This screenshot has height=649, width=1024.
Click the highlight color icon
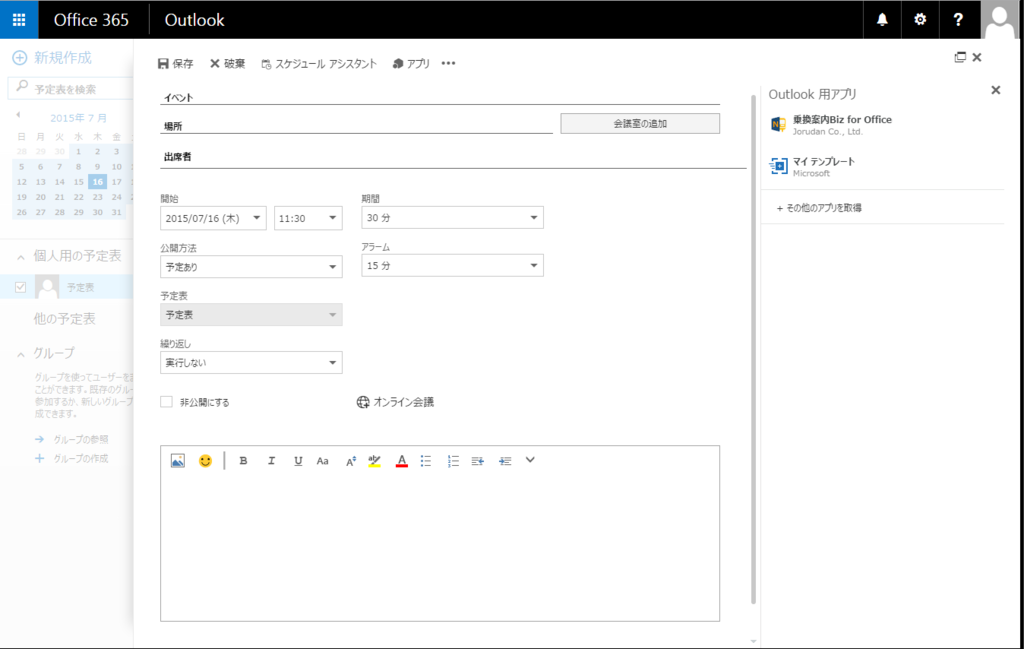tap(373, 460)
